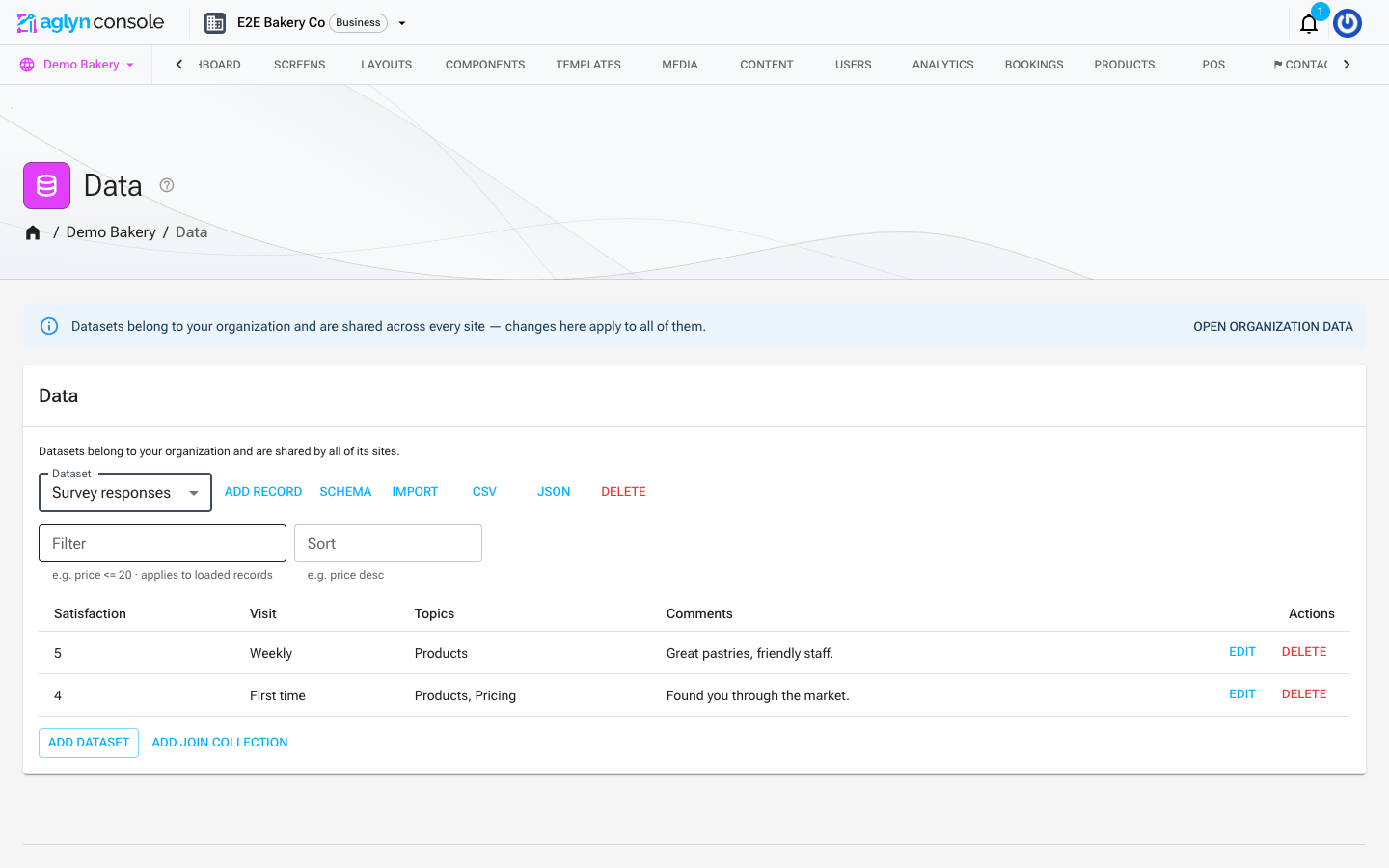Open the Survey responses dataset dropdown
Viewport: 1389px width, 868px height.
[125, 492]
